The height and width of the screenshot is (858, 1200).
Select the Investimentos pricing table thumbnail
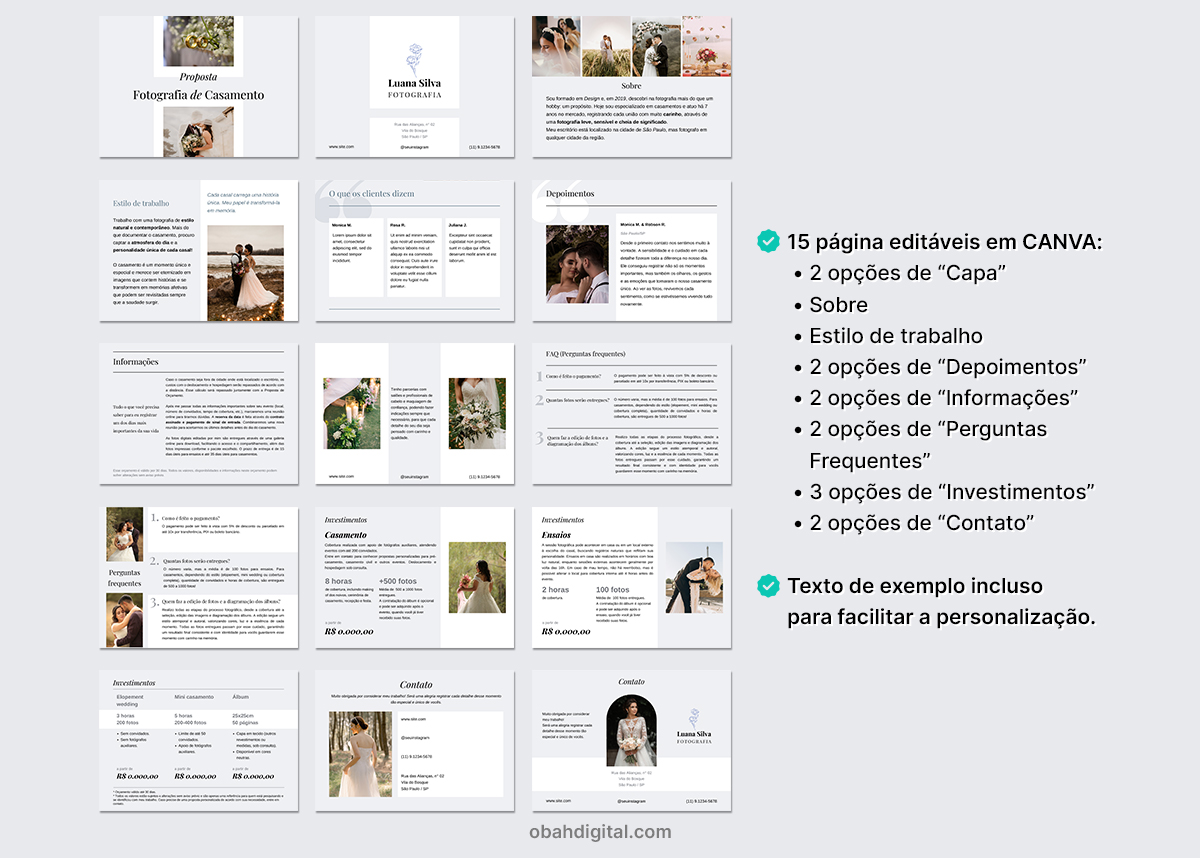point(198,741)
